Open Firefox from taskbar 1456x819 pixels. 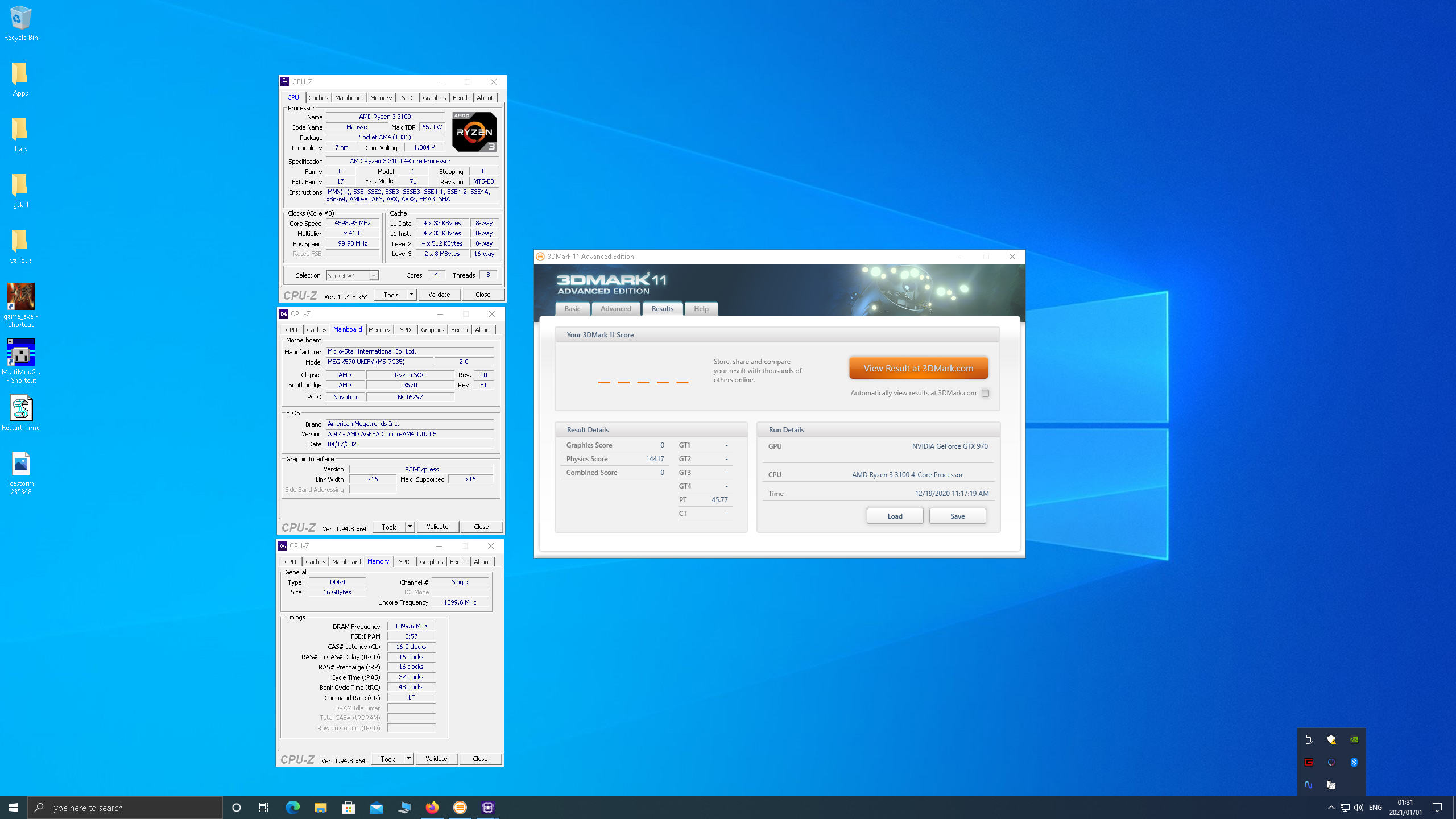(x=432, y=808)
